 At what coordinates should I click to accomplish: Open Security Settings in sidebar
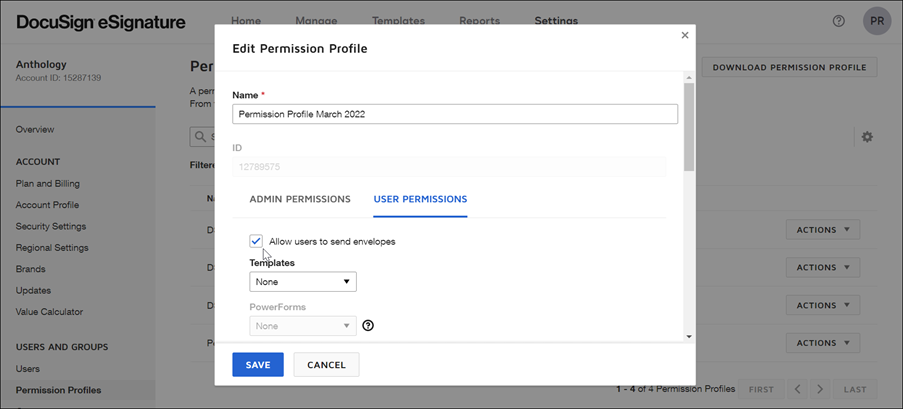pos(51,226)
